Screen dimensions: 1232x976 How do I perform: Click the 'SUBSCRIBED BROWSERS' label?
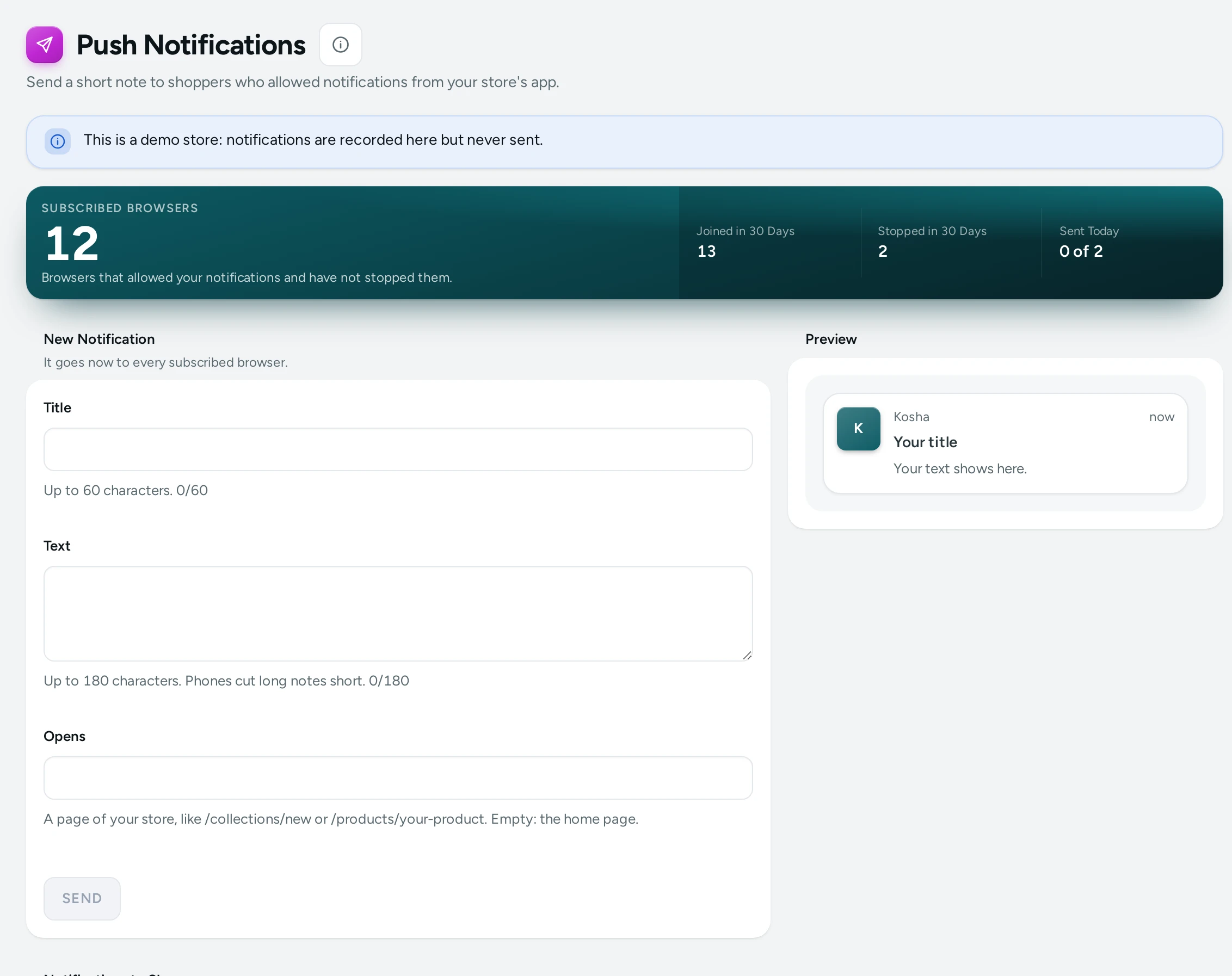coord(119,208)
